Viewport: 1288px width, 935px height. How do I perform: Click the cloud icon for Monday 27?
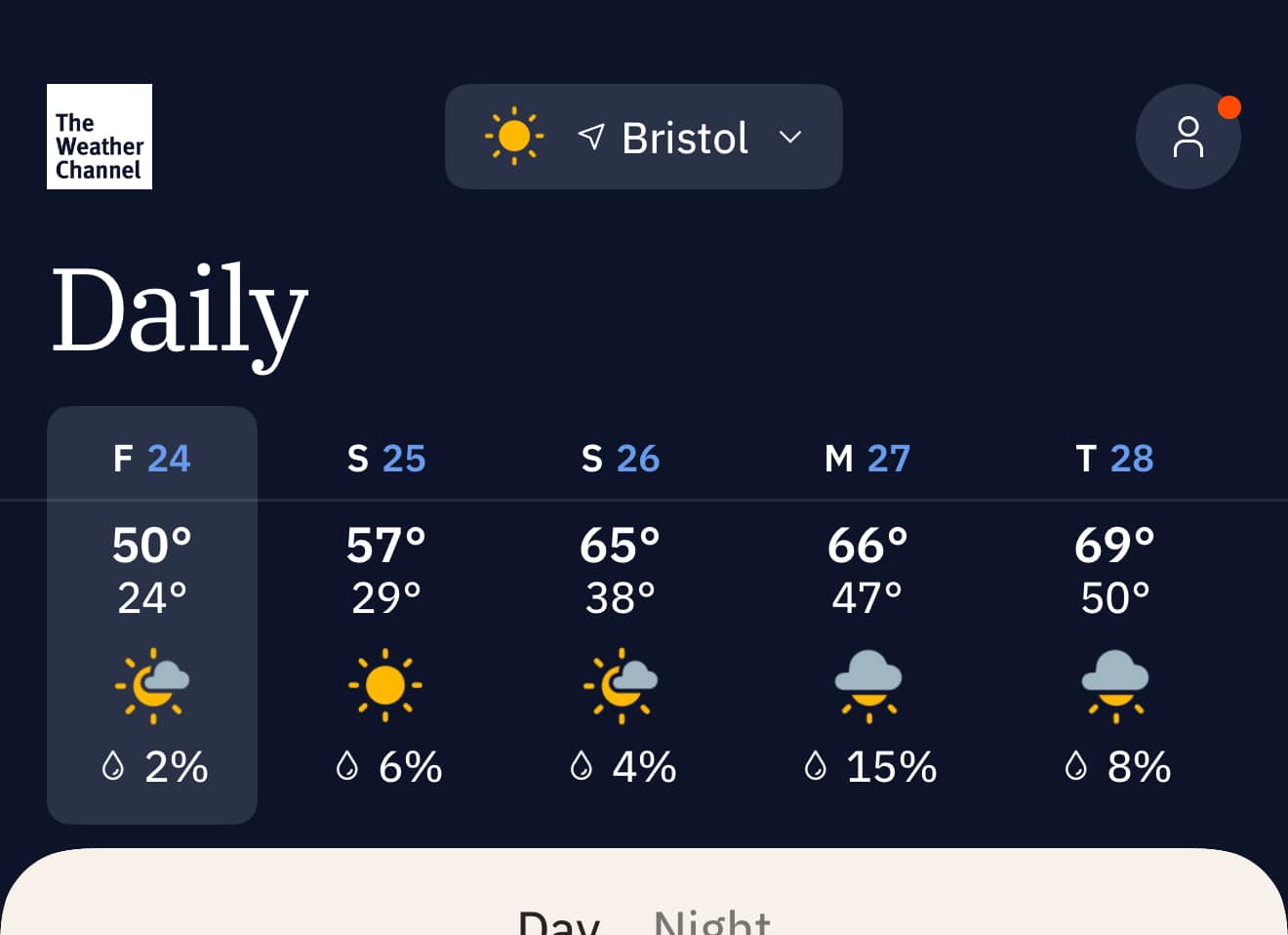point(868,685)
